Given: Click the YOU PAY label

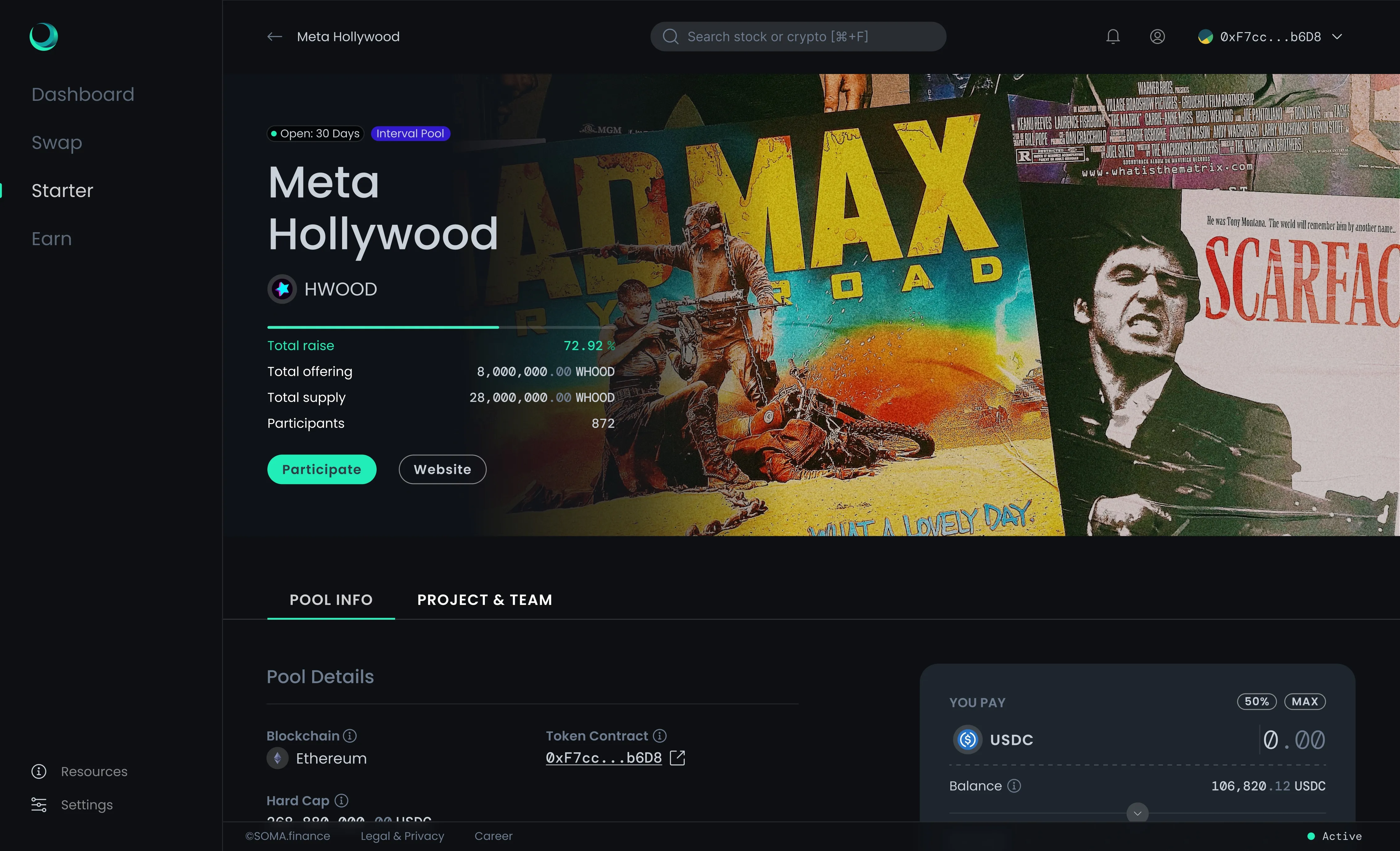Looking at the screenshot, I should tap(977, 703).
